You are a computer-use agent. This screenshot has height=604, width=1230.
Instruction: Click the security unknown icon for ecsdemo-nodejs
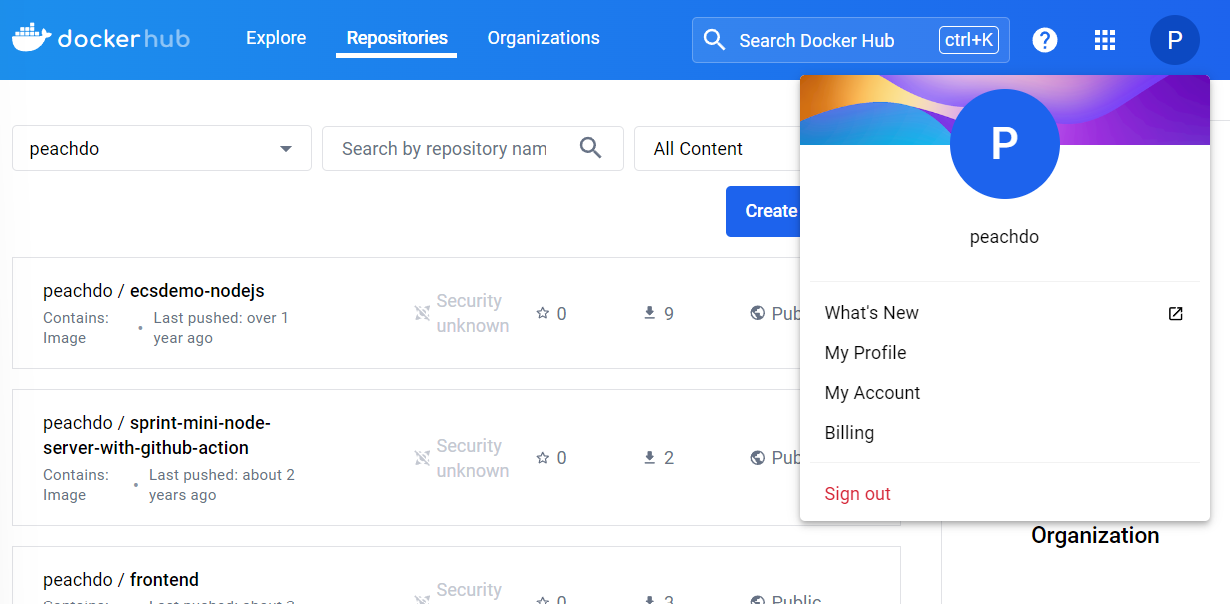point(422,313)
